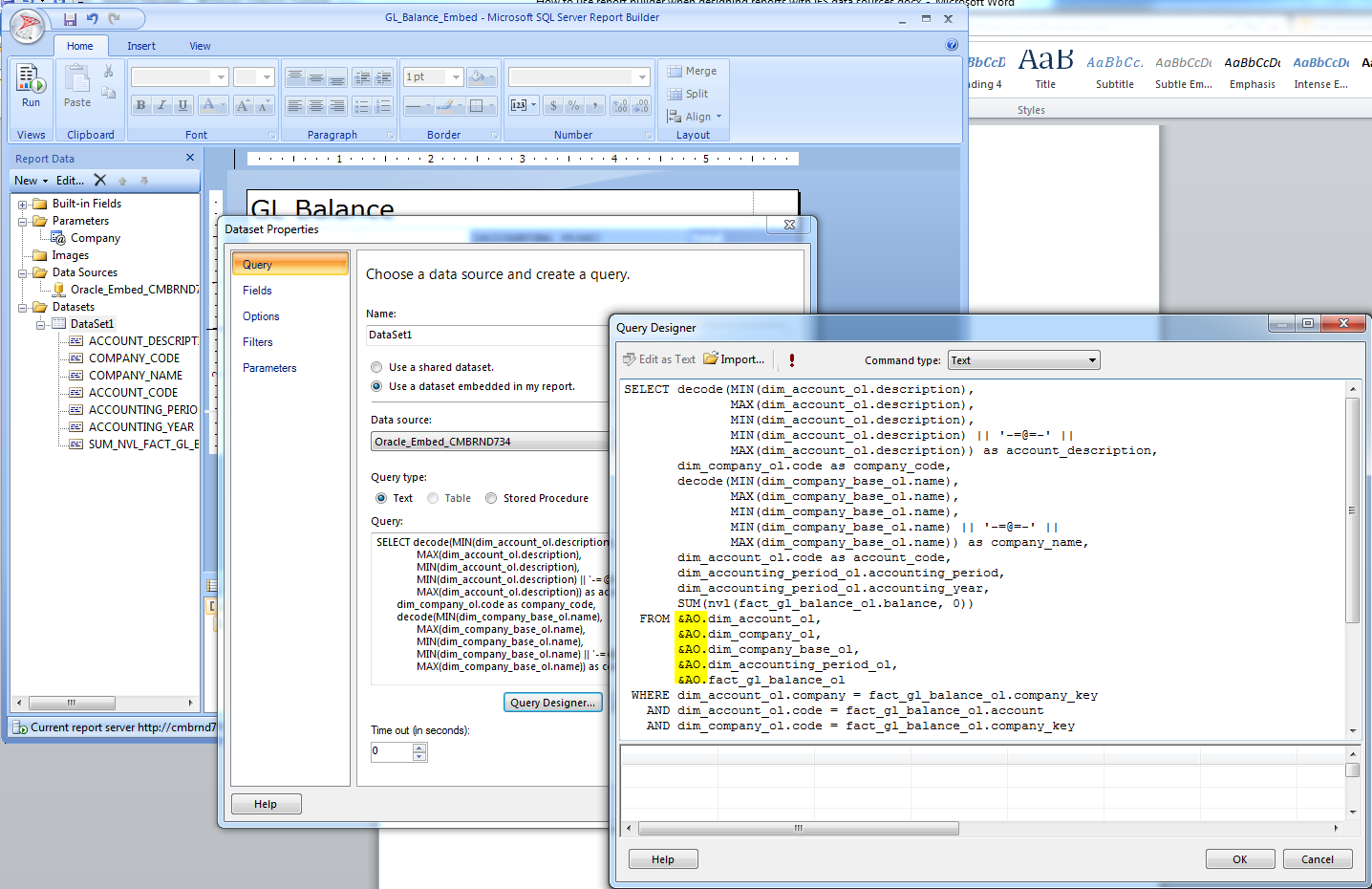Screen dimensions: 1372x889
Task: Undo the last action in the quick access toolbar
Action: pyautogui.click(x=92, y=18)
